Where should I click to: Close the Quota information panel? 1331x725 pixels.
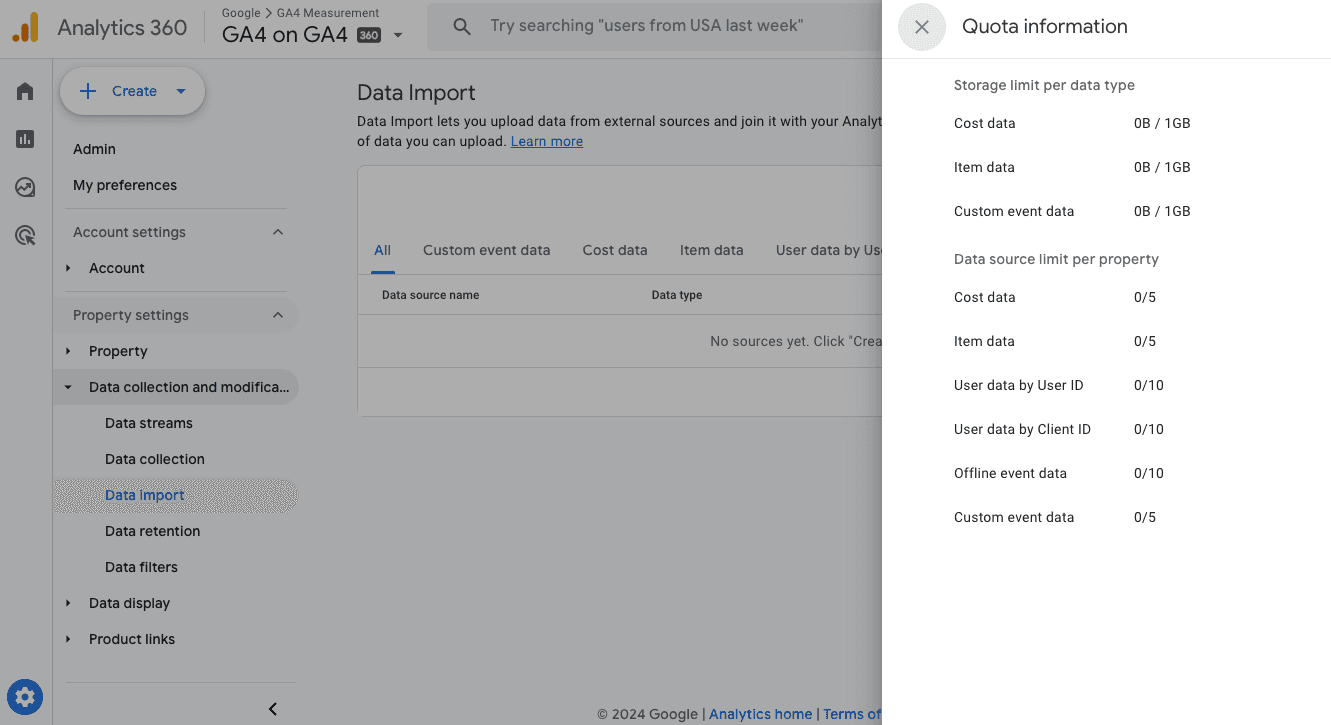922,28
